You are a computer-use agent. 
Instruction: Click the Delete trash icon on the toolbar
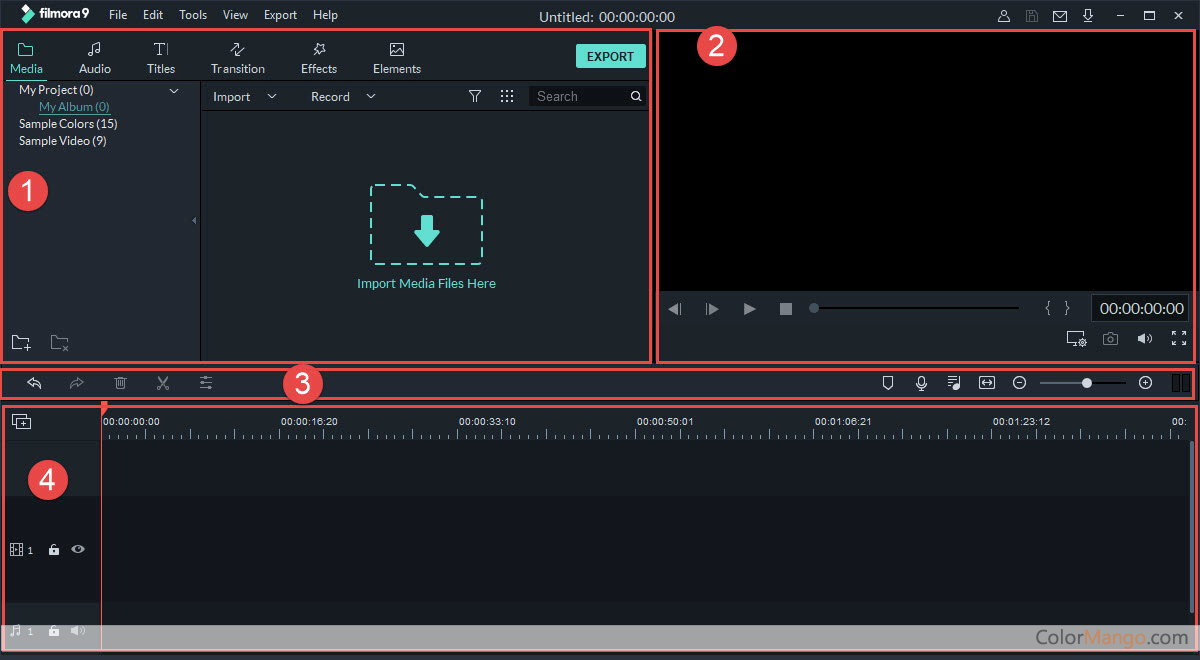[120, 383]
